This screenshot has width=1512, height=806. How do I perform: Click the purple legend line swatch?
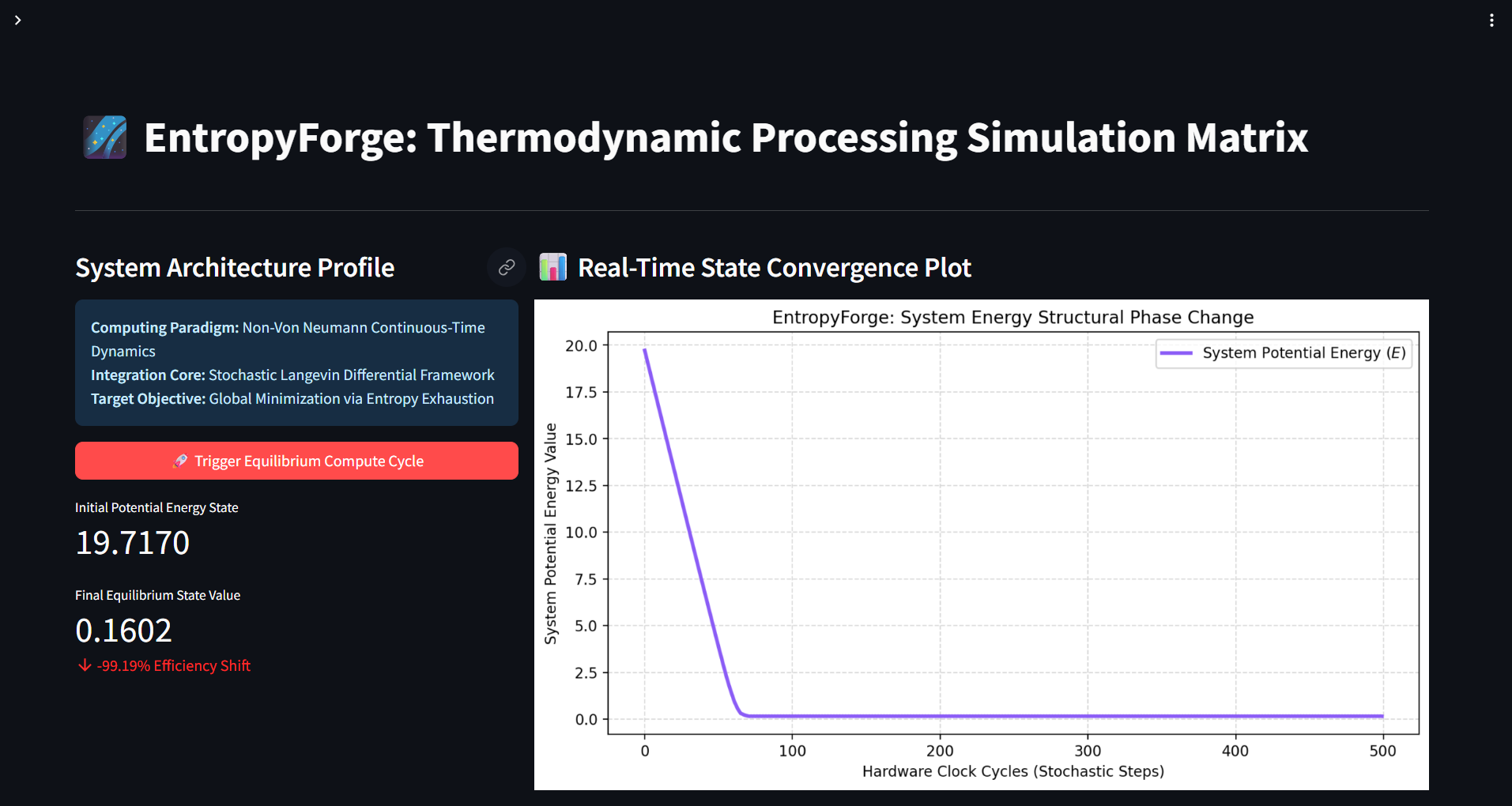click(x=1176, y=353)
